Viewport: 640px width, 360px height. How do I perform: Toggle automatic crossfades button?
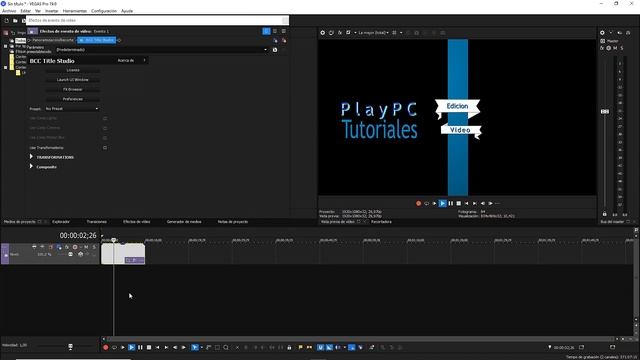[329, 347]
